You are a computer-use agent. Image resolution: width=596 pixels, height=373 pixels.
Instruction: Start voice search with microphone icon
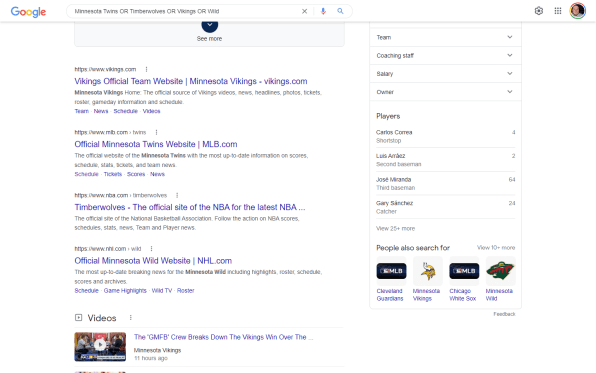tap(323, 11)
